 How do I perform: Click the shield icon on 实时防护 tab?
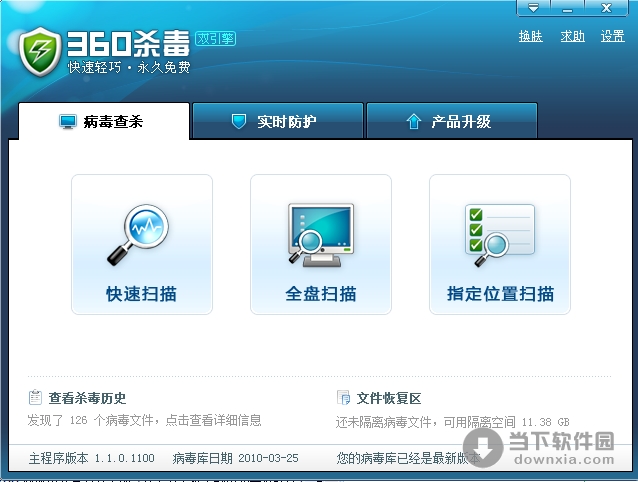(239, 121)
